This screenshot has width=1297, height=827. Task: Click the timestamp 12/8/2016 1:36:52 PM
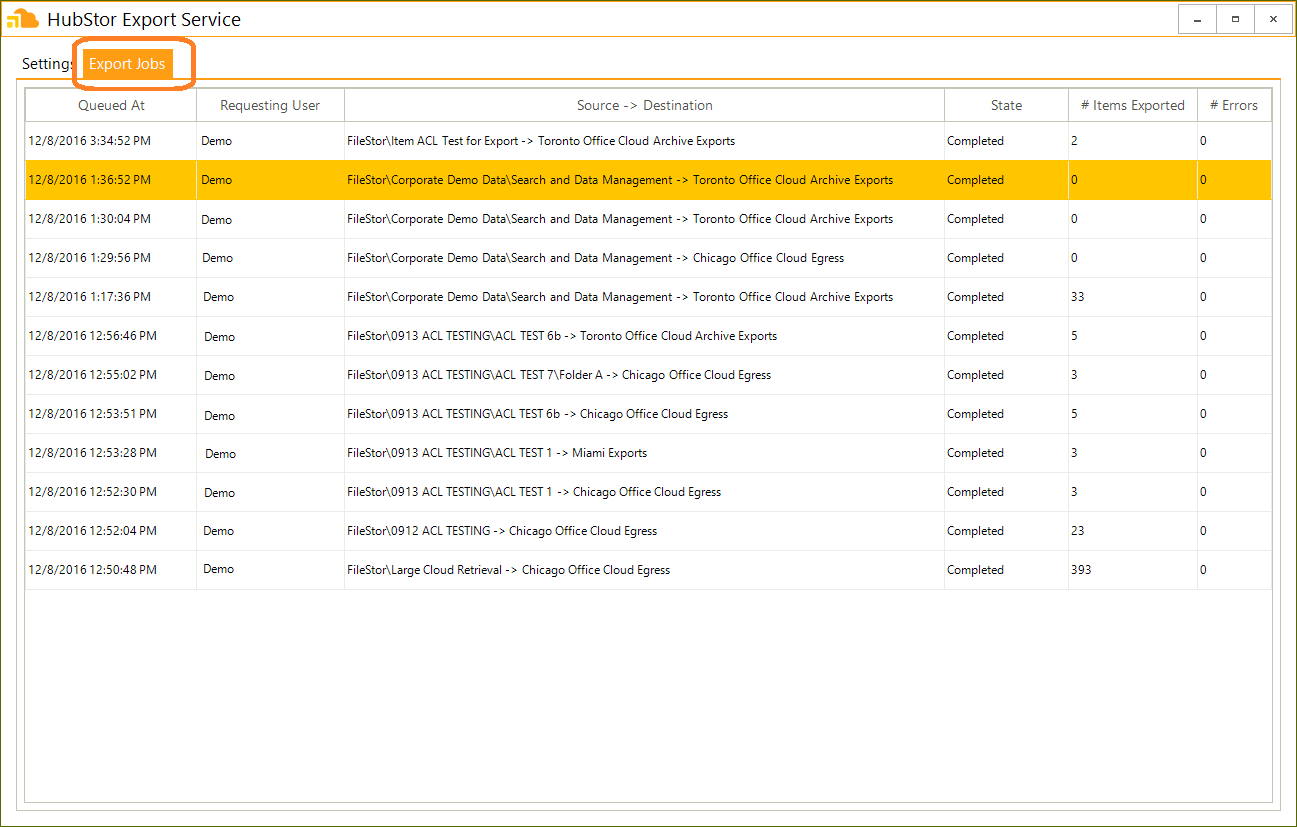(x=90, y=180)
